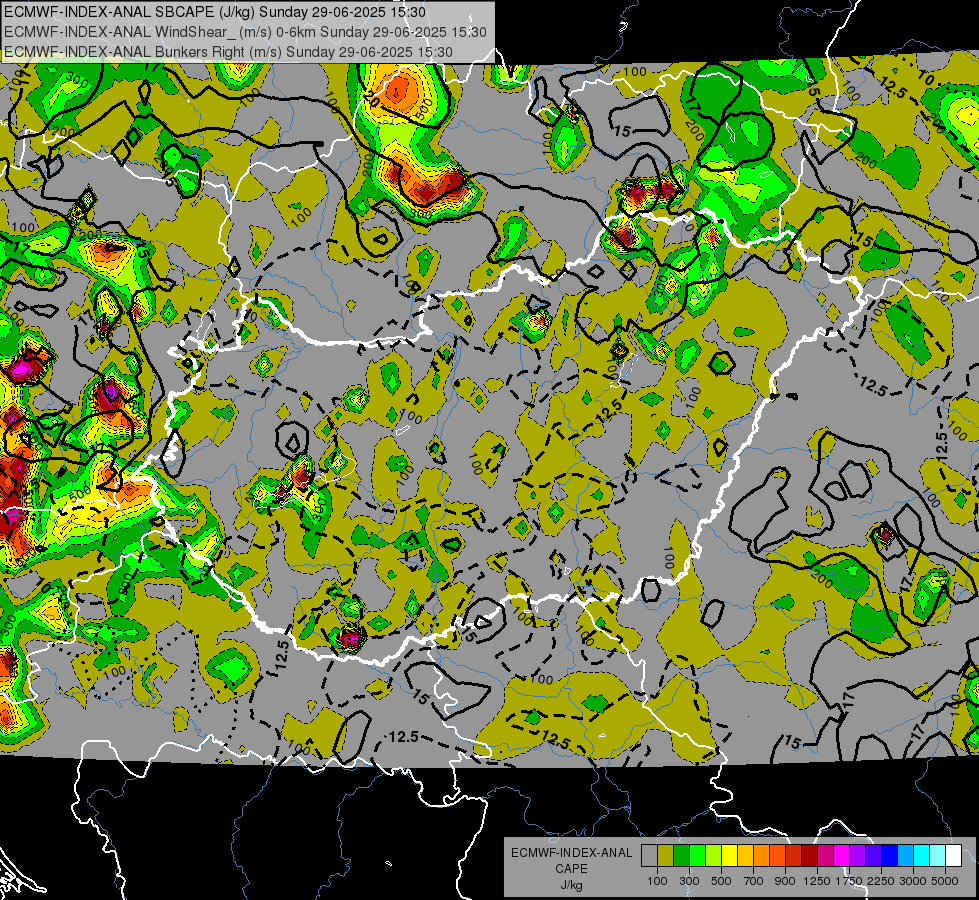Click the legend value 5000

tap(945, 881)
